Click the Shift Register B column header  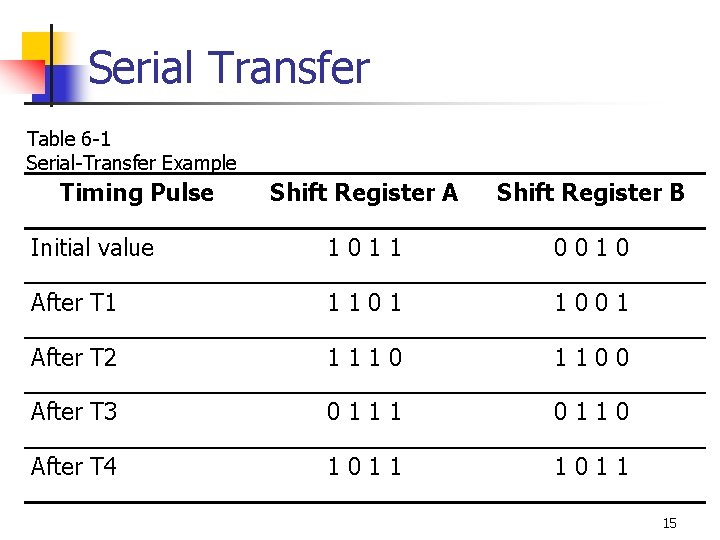point(591,192)
